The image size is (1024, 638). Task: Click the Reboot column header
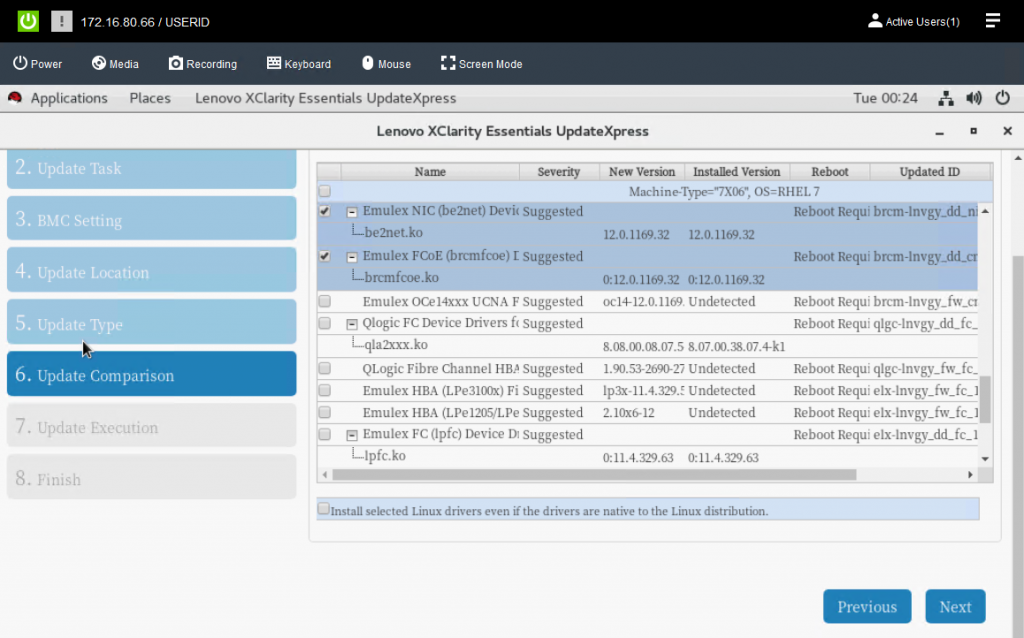point(830,172)
